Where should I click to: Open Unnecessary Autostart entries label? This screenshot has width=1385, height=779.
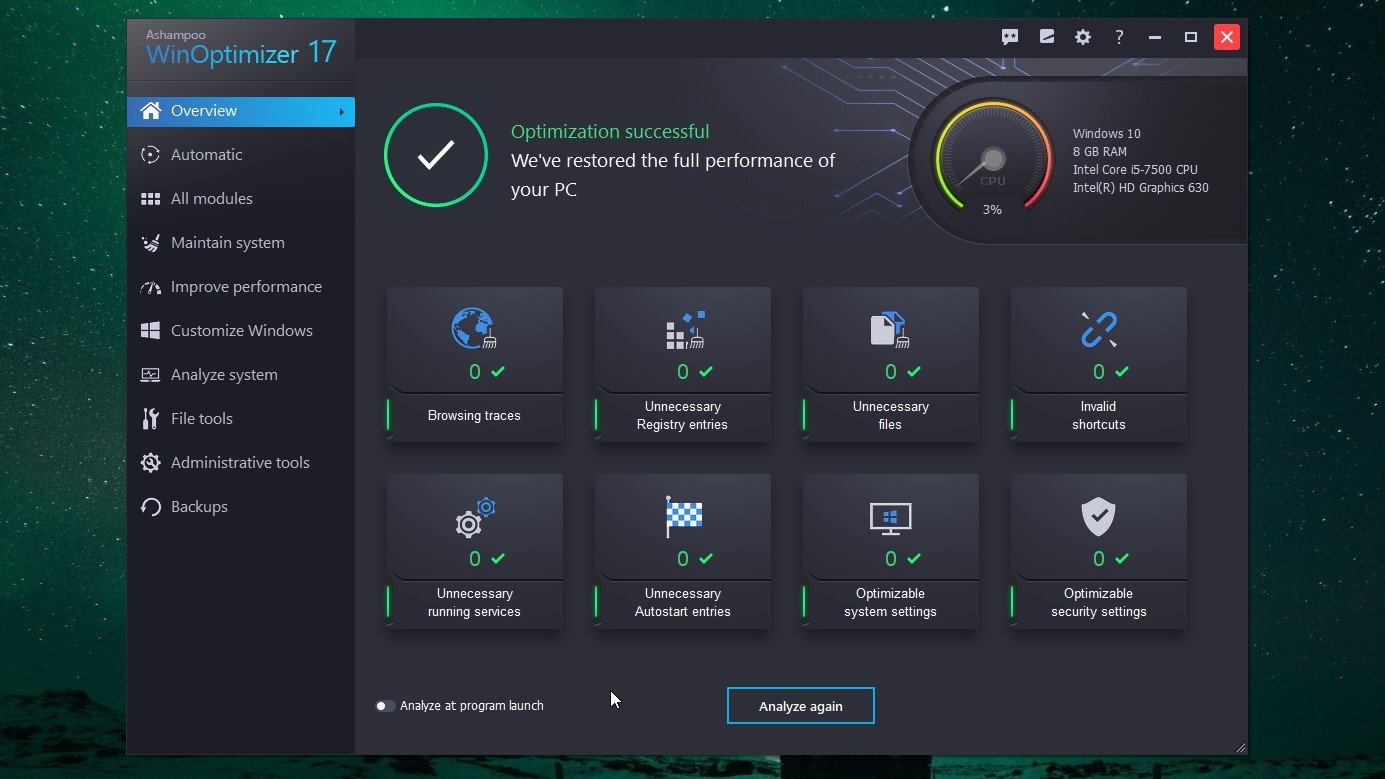[682, 603]
